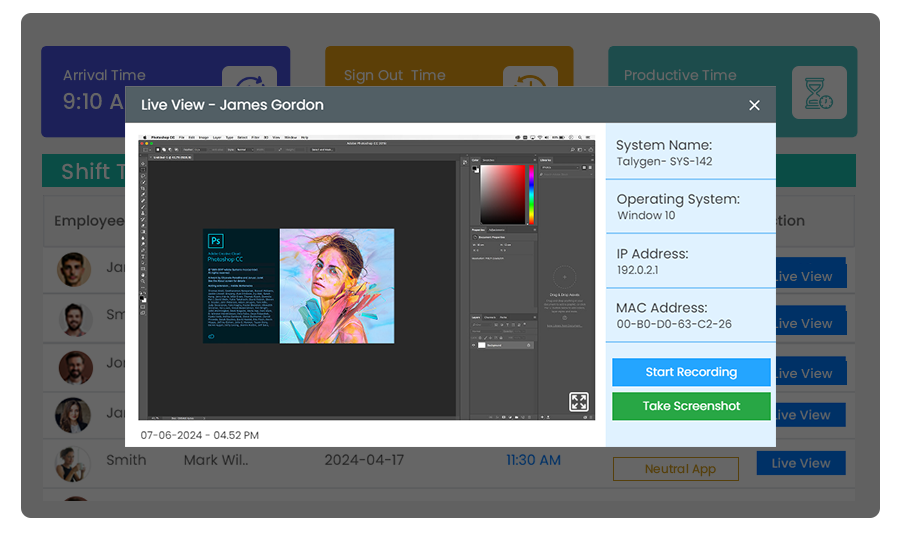Click the 11:30 AM time link
900x534 pixels.
click(x=532, y=460)
